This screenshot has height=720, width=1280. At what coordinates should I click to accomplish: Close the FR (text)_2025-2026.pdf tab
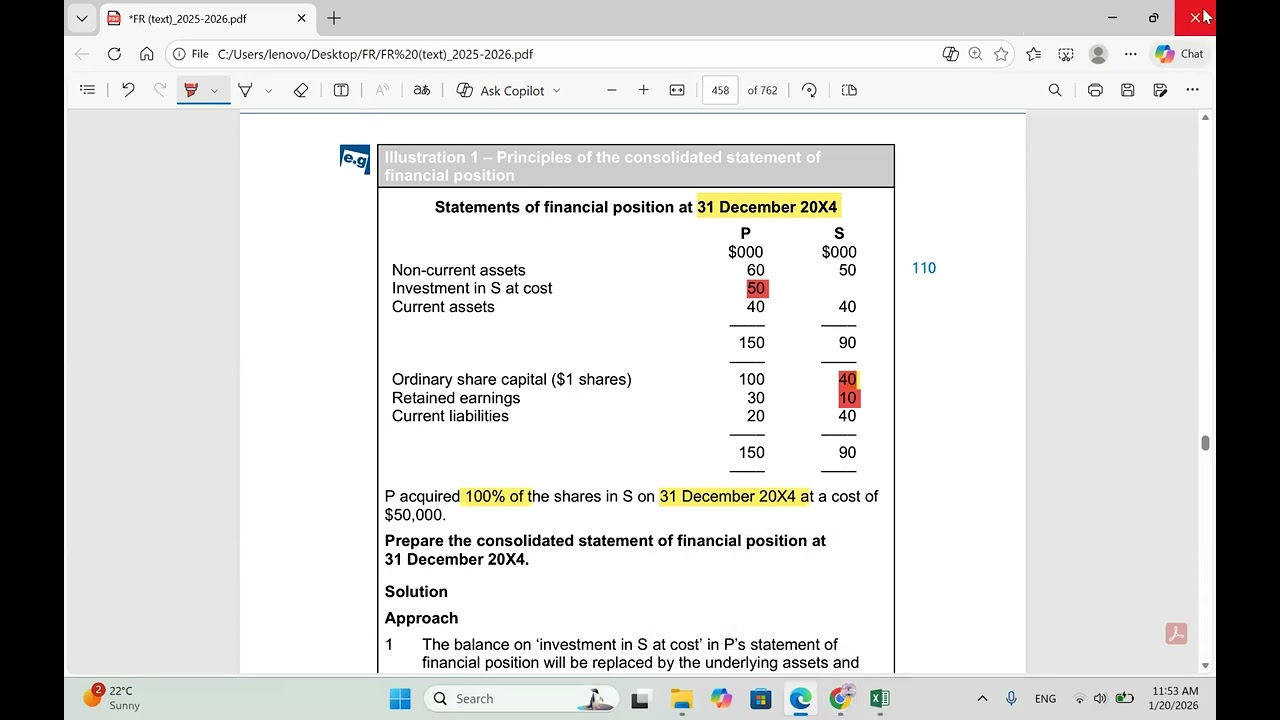pyautogui.click(x=301, y=18)
